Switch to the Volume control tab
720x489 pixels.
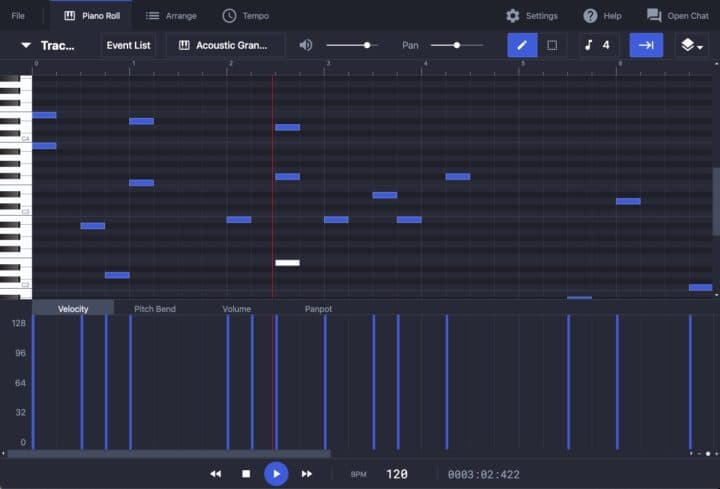pos(236,309)
